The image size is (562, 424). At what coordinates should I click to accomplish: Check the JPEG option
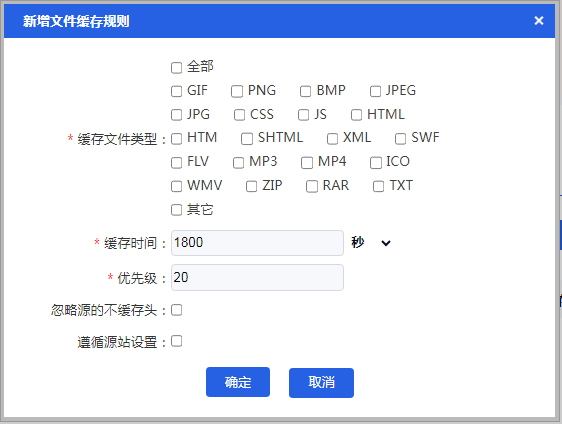pyautogui.click(x=375, y=91)
